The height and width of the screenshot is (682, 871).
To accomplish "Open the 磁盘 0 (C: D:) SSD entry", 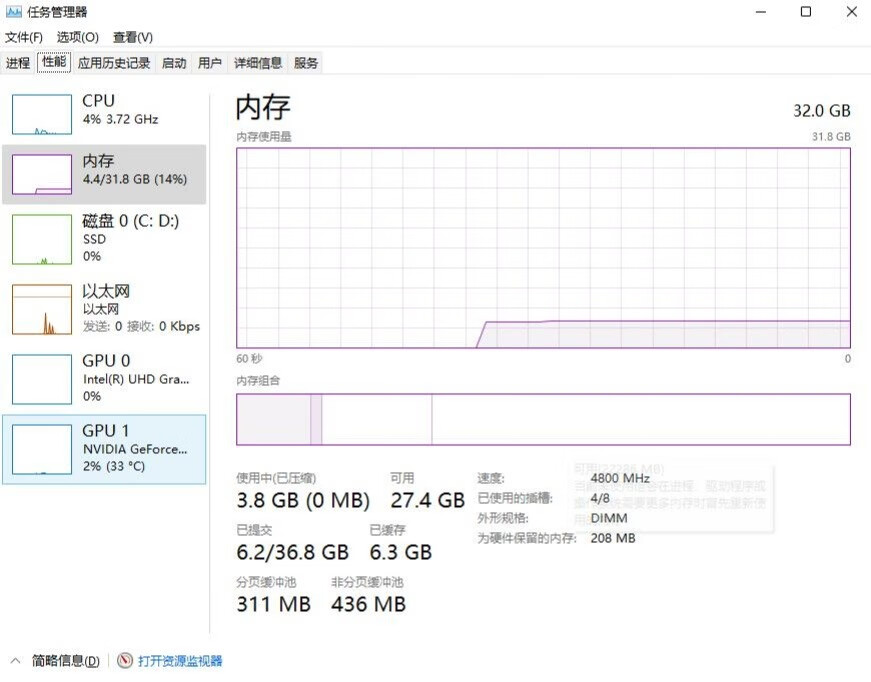I will [104, 239].
